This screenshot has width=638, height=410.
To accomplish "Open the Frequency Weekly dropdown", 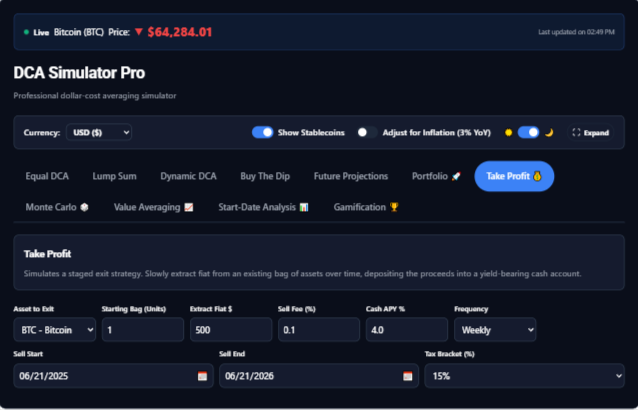I will 495,329.
